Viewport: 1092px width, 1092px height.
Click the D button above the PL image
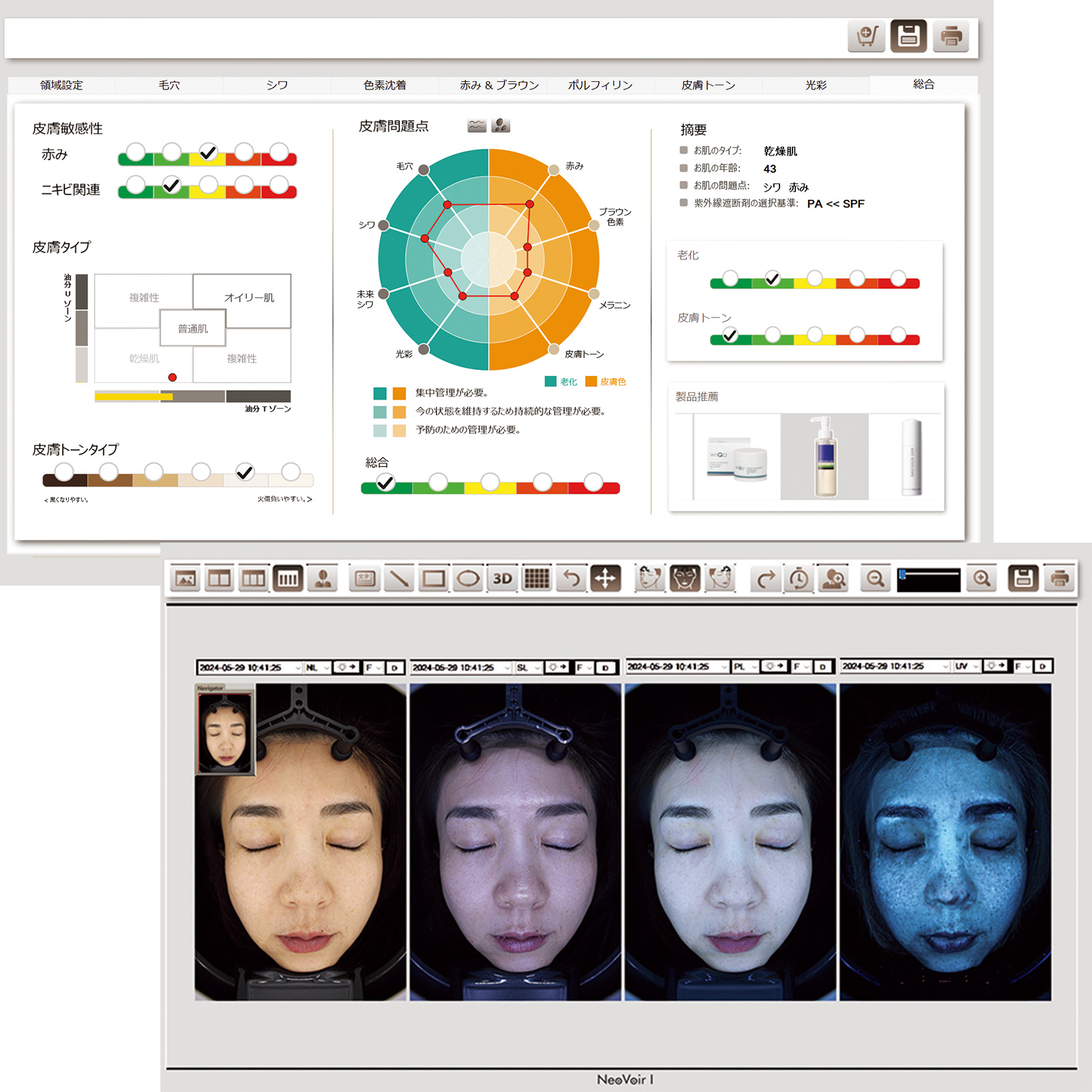[822, 667]
